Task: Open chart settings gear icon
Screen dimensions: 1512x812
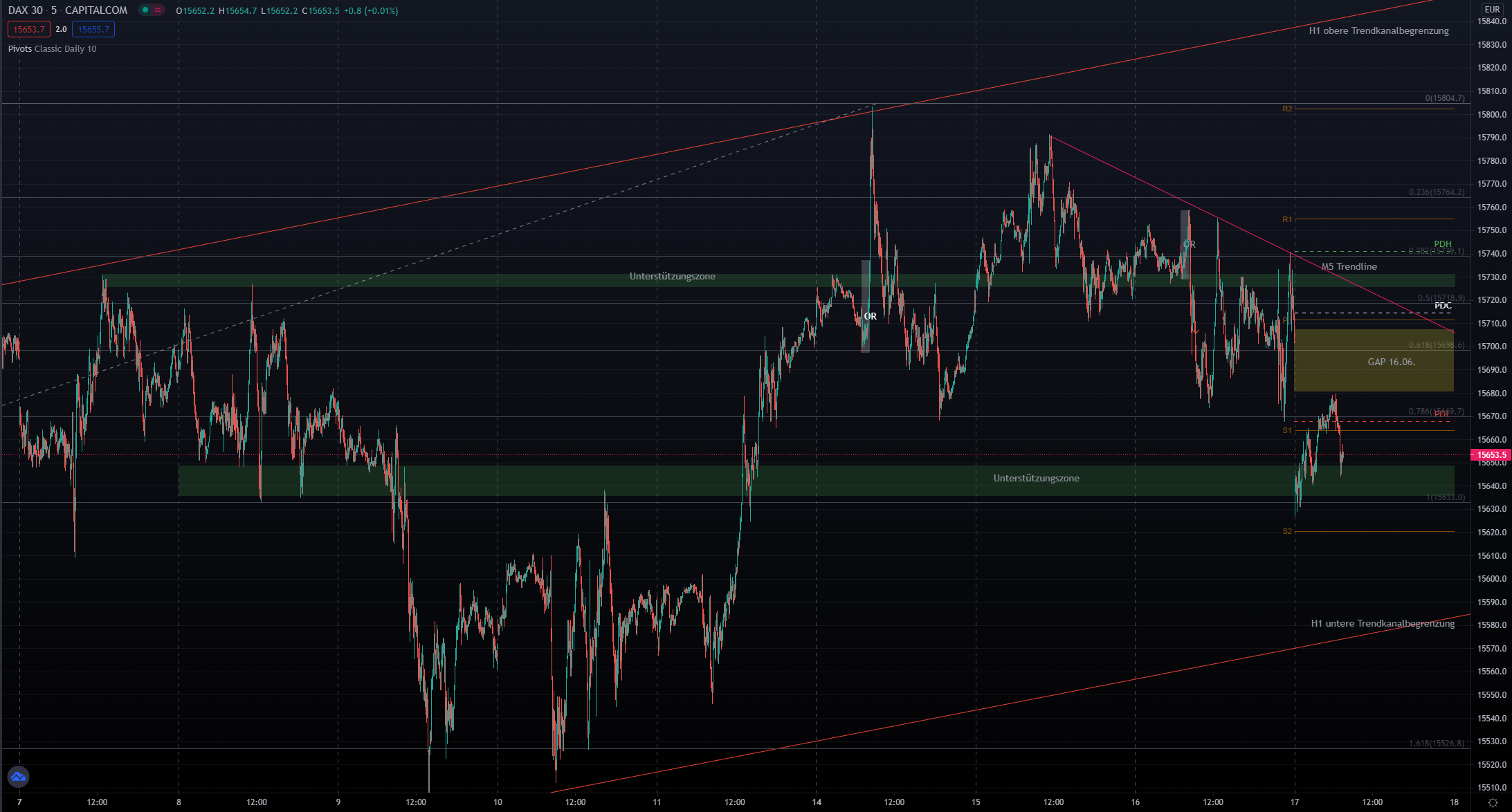Action: 1493,803
